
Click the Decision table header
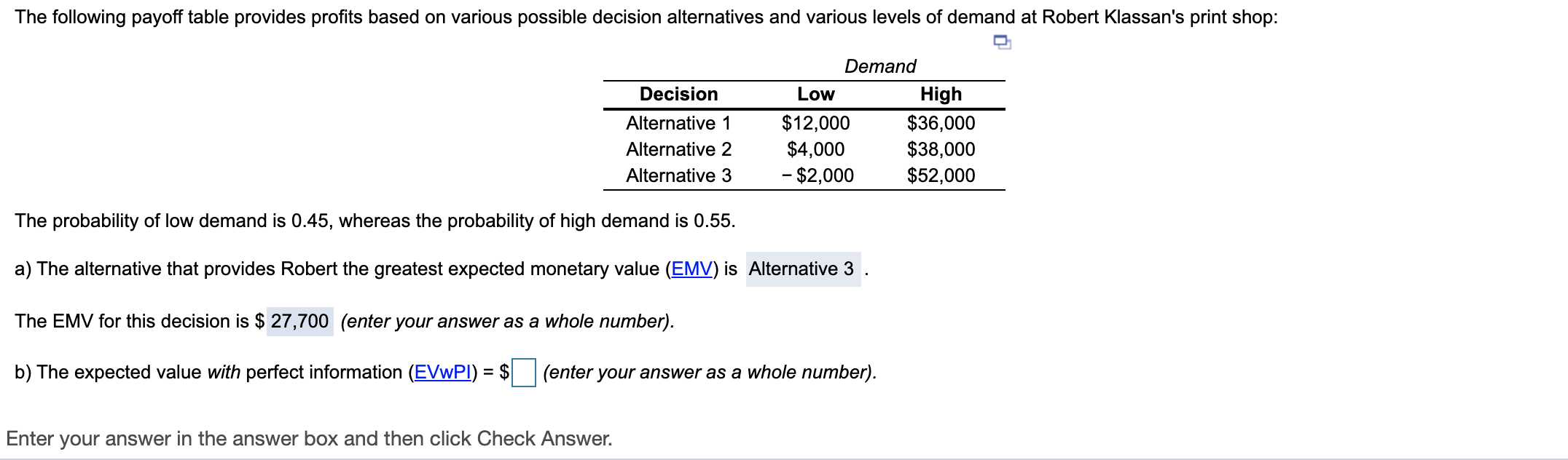point(678,93)
